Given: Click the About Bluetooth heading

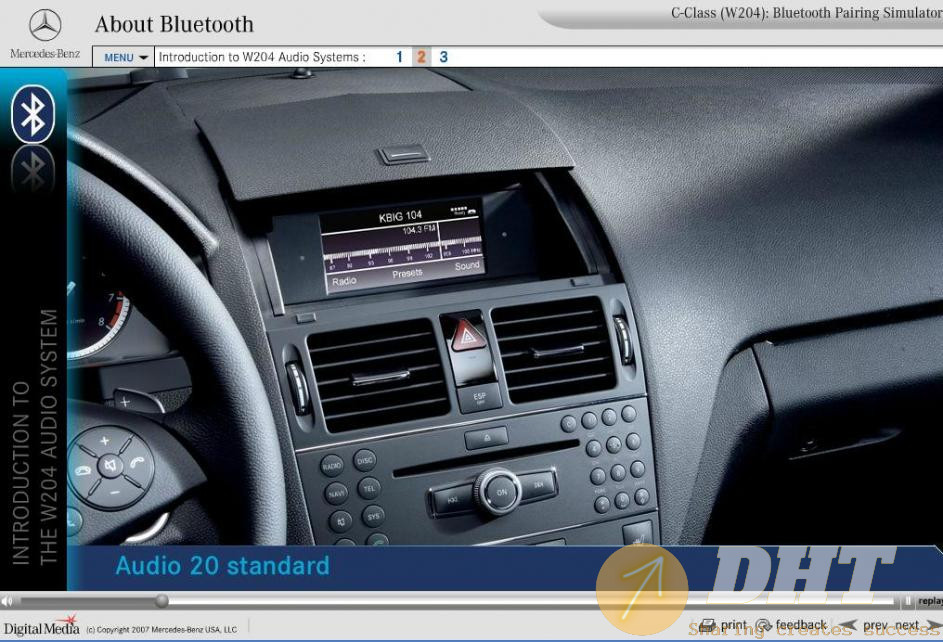Looking at the screenshot, I should (x=174, y=24).
